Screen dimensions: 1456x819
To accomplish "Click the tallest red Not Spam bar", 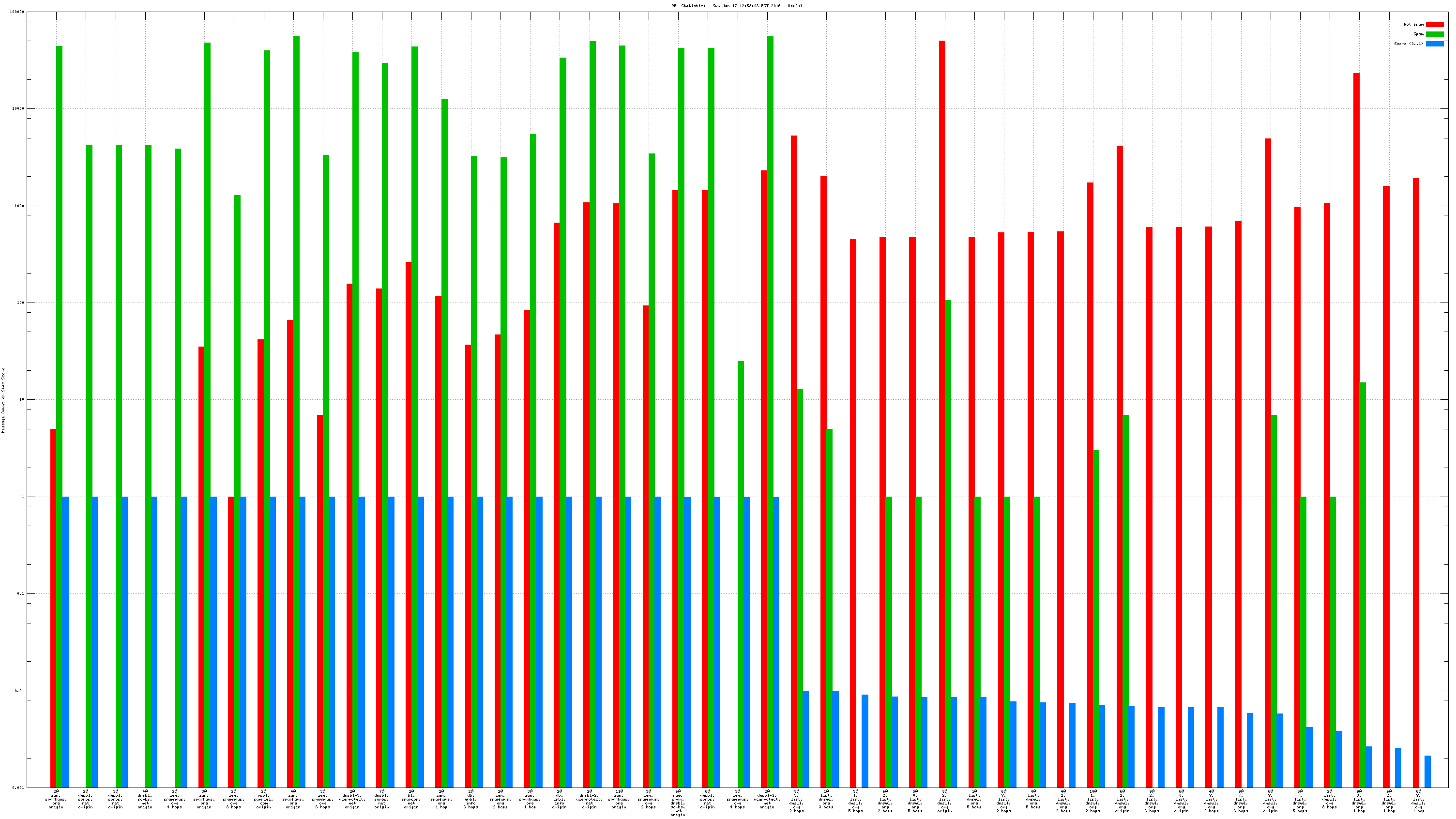I will pos(941,395).
